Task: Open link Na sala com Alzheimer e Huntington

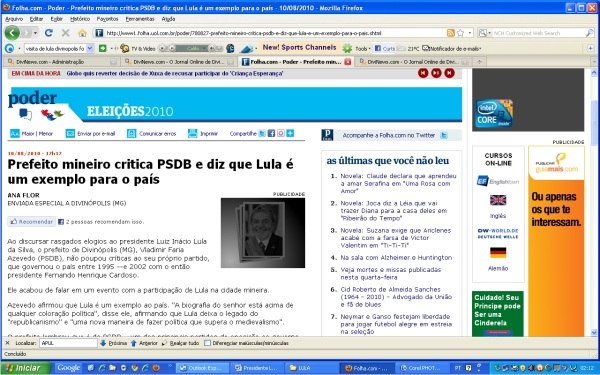Action: tap(396, 258)
